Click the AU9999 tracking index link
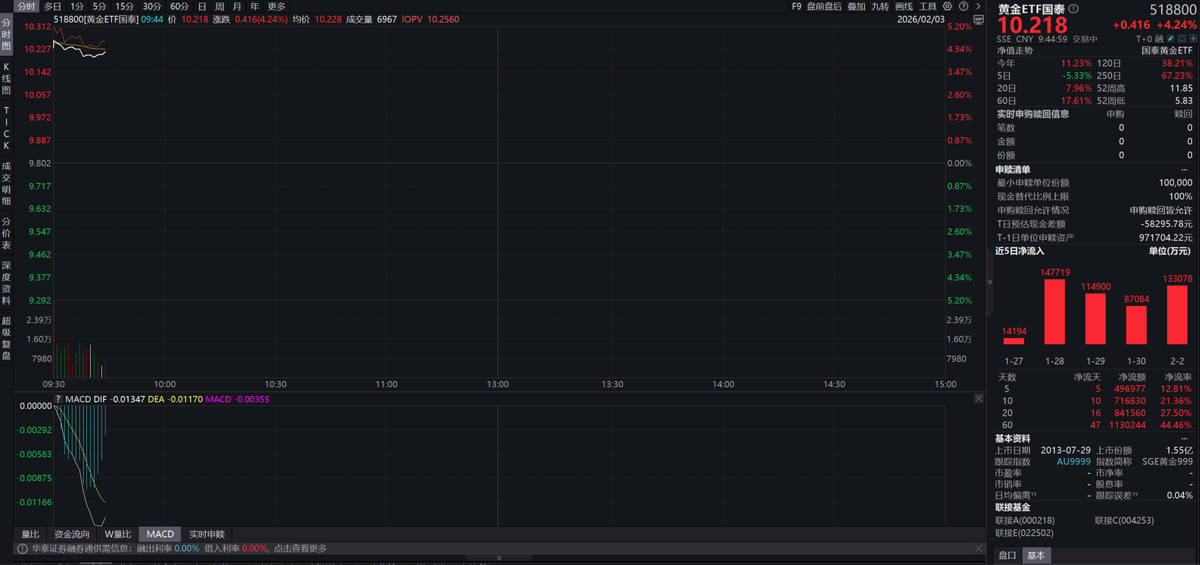 coord(1073,461)
